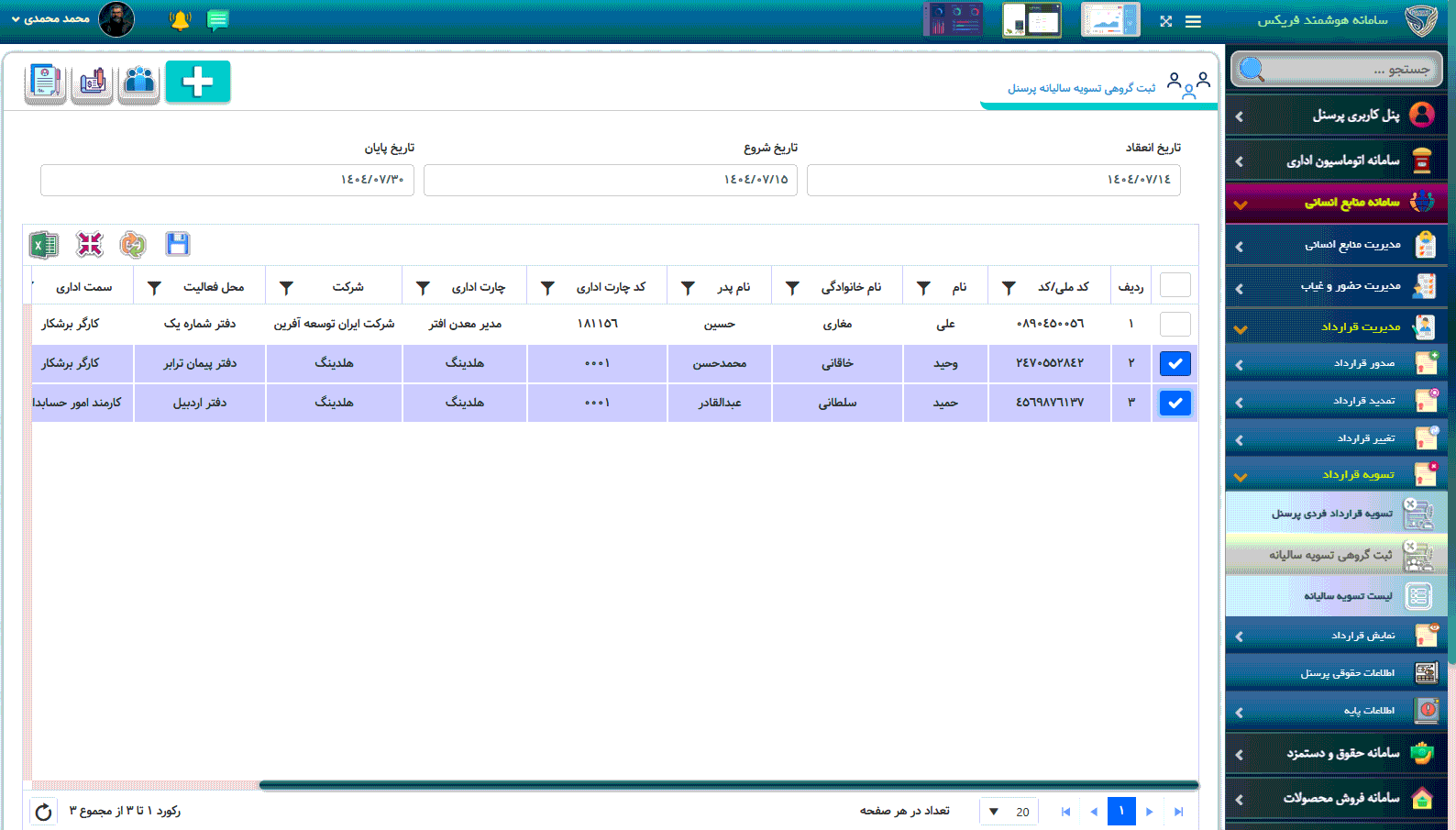Click the blue floppy disk save icon

(x=177, y=244)
